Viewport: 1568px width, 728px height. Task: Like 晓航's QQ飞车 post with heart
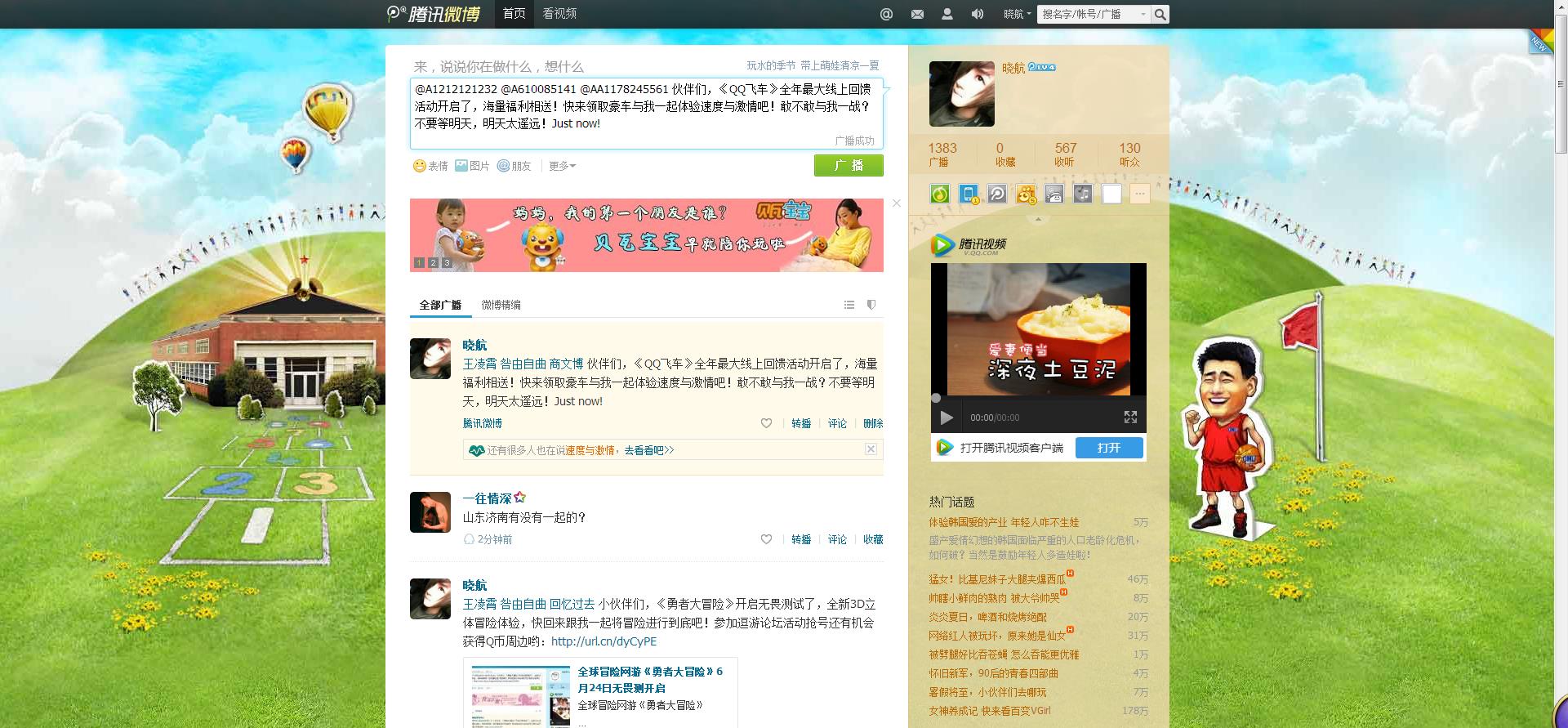(x=766, y=423)
